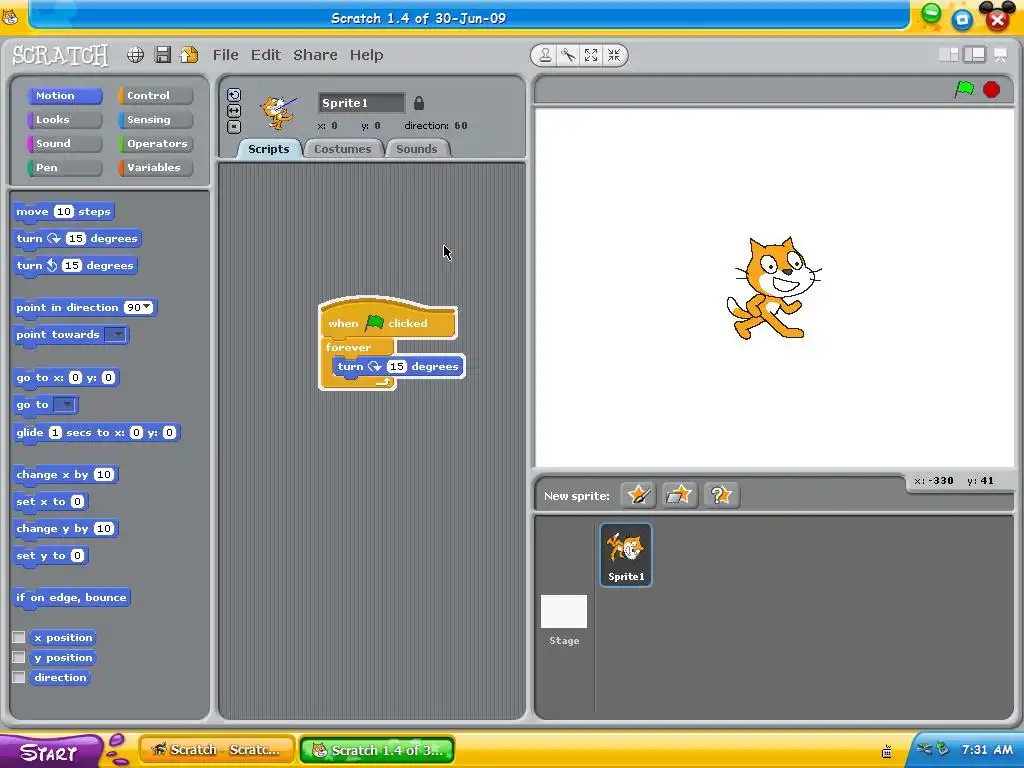Viewport: 1024px width, 768px height.
Task: Click the change x by 10 block
Action: (x=65, y=475)
